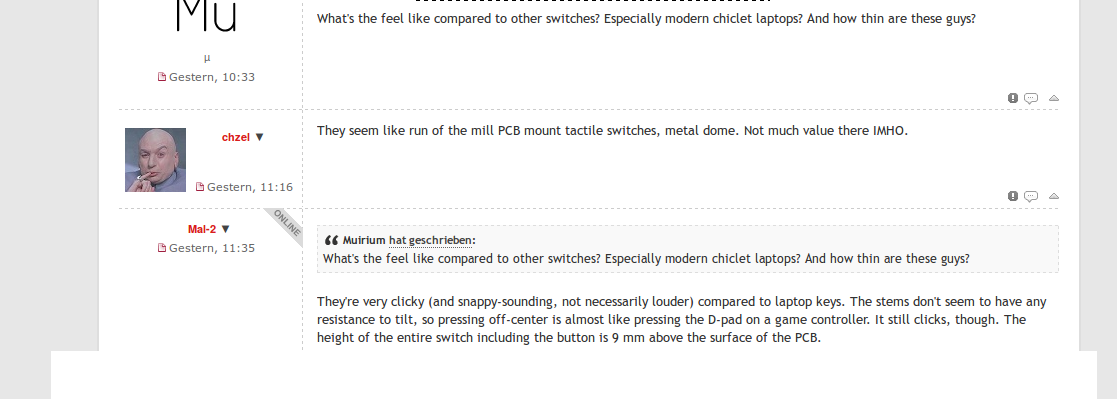Screen dimensions: 1117x399
Task: Open chzel's user profile link
Action: click(x=236, y=137)
